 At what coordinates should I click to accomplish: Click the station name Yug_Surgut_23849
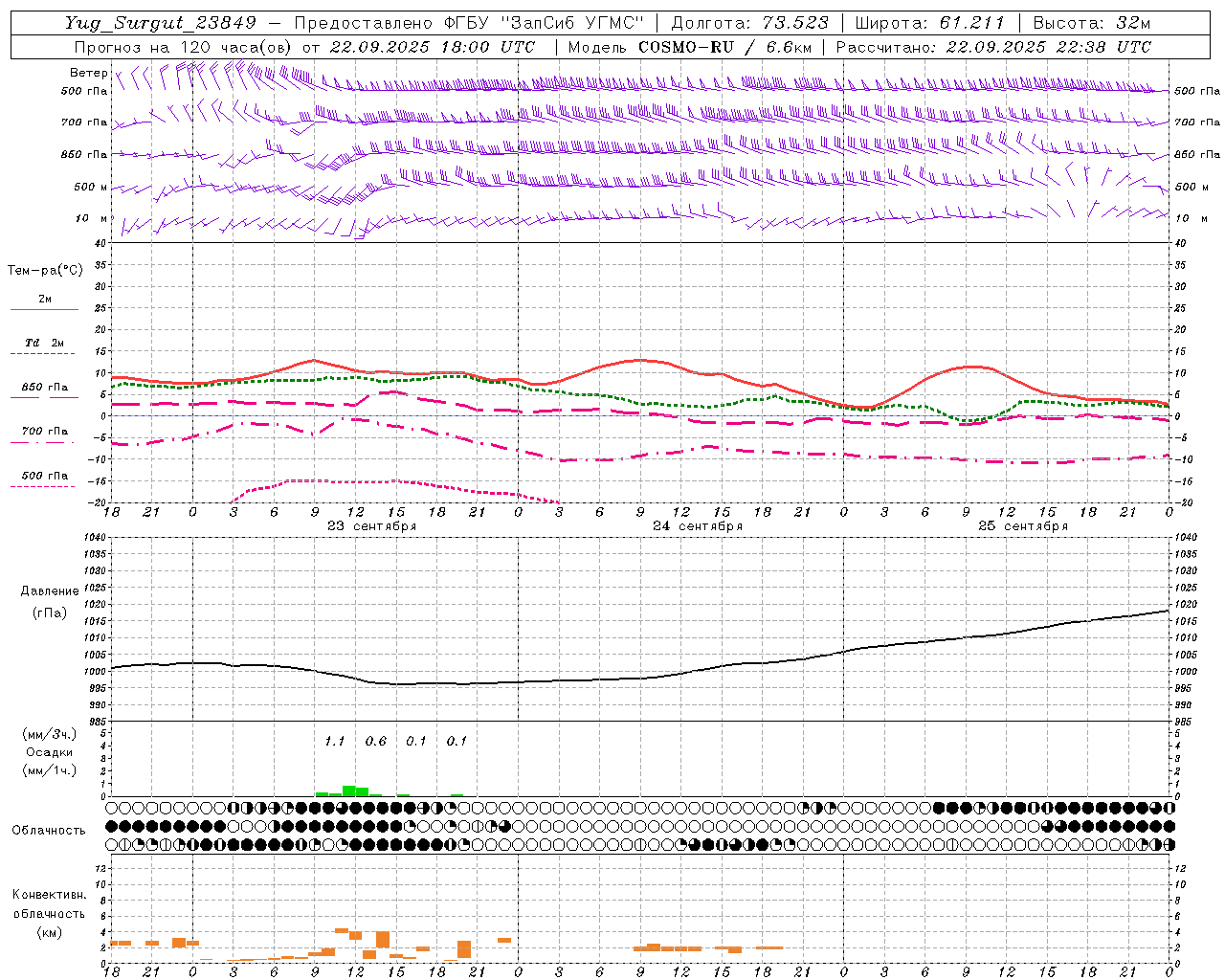click(x=161, y=23)
